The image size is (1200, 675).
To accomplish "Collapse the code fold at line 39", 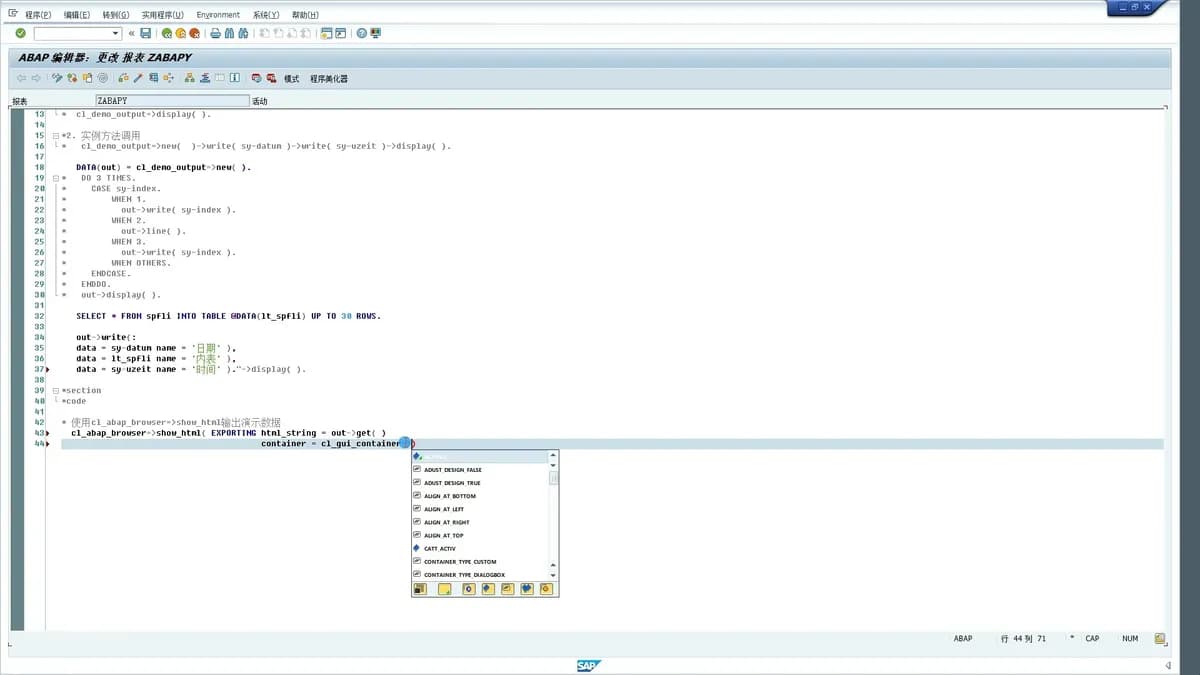I will pyautogui.click(x=56, y=390).
